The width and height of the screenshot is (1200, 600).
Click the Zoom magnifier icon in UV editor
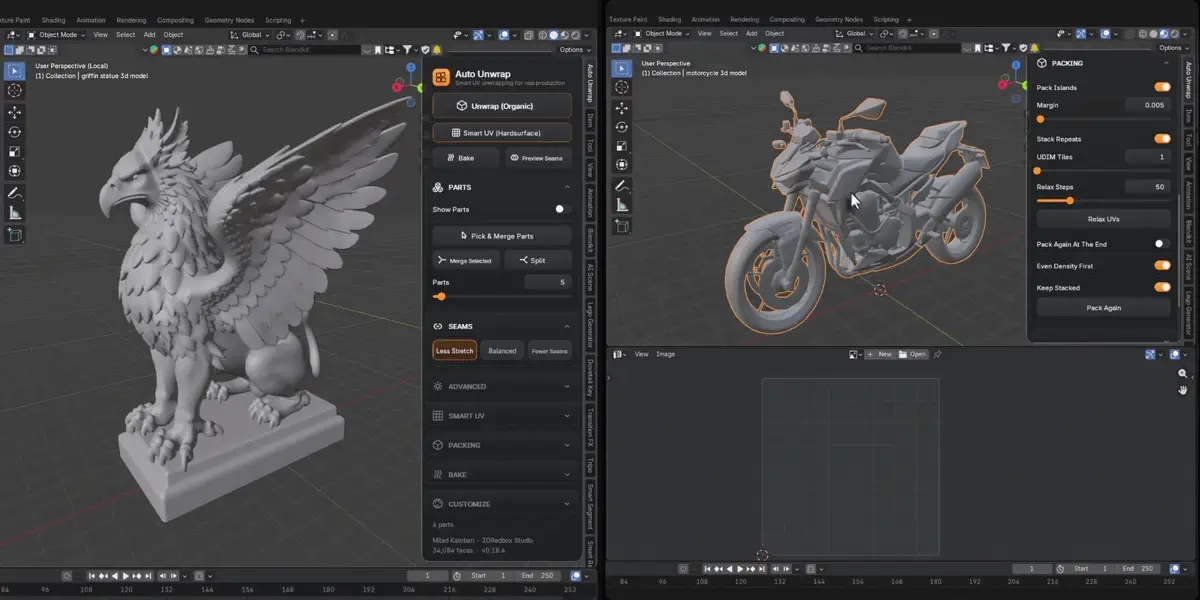(1183, 373)
